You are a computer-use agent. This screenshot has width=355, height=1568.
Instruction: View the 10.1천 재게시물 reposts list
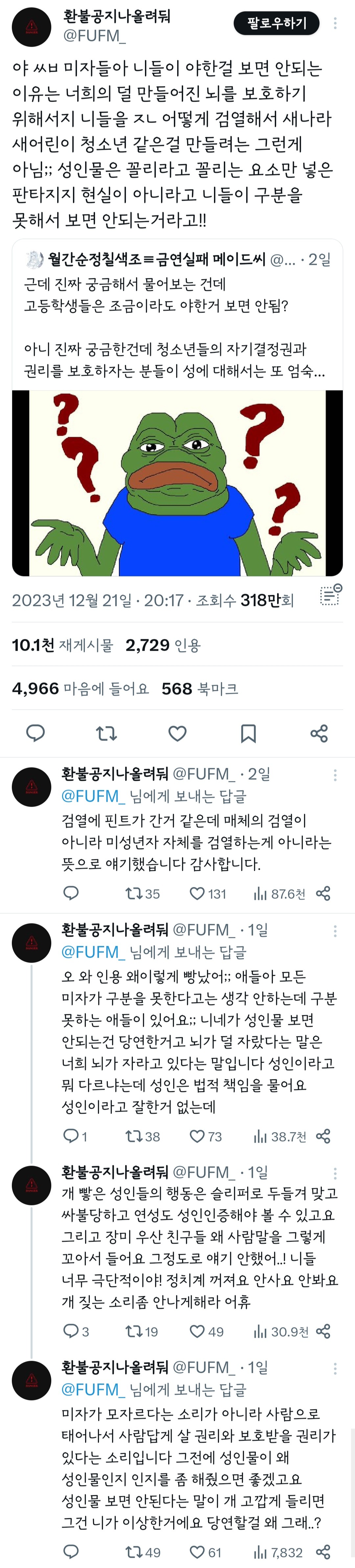point(62,645)
